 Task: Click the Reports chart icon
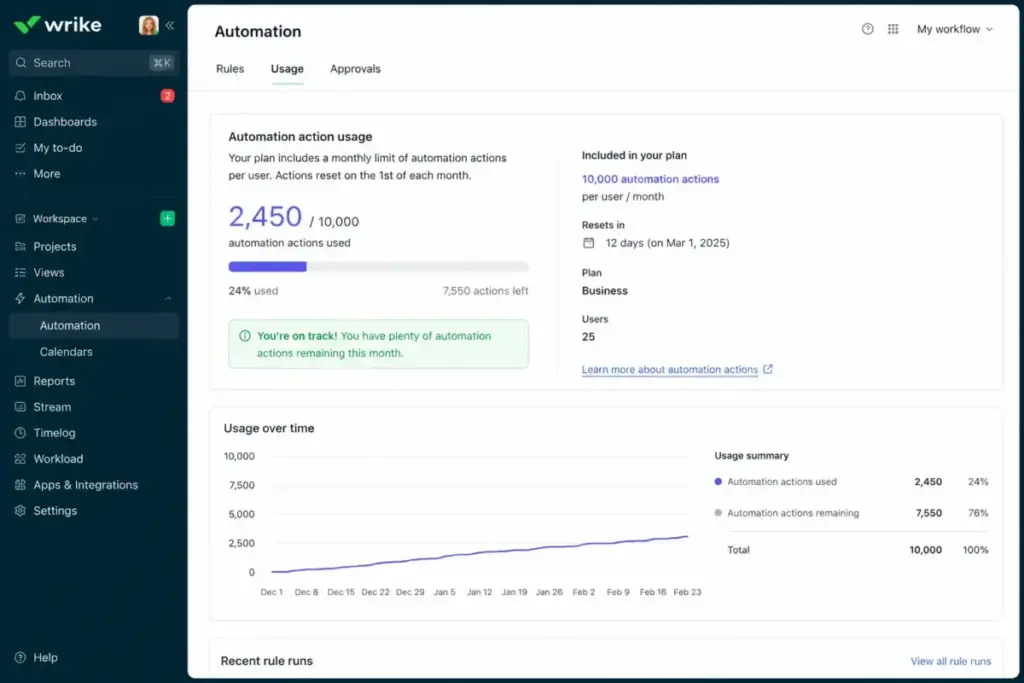pos(20,381)
